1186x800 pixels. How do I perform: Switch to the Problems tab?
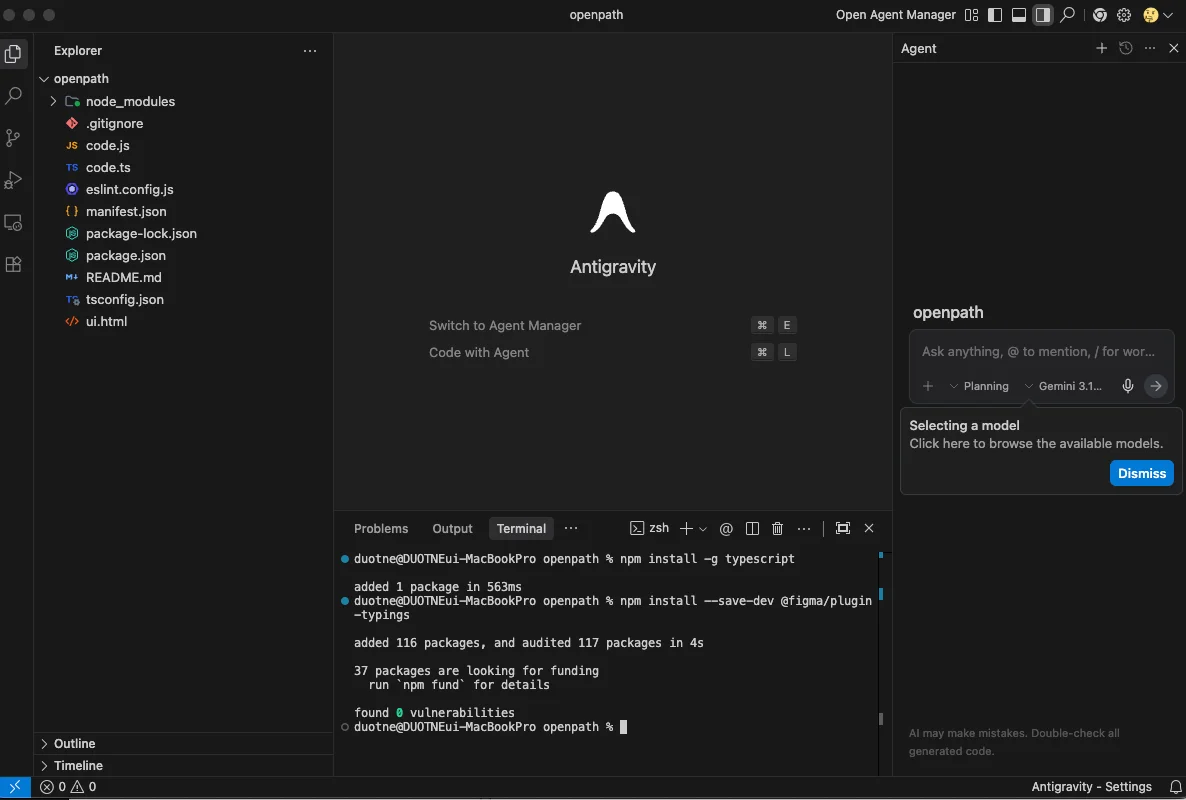pyautogui.click(x=380, y=529)
